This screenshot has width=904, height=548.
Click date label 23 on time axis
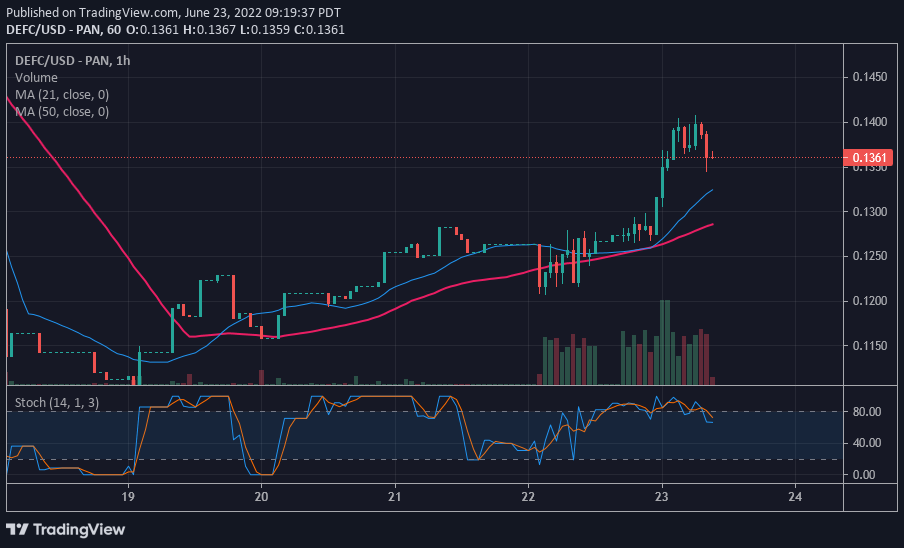662,496
